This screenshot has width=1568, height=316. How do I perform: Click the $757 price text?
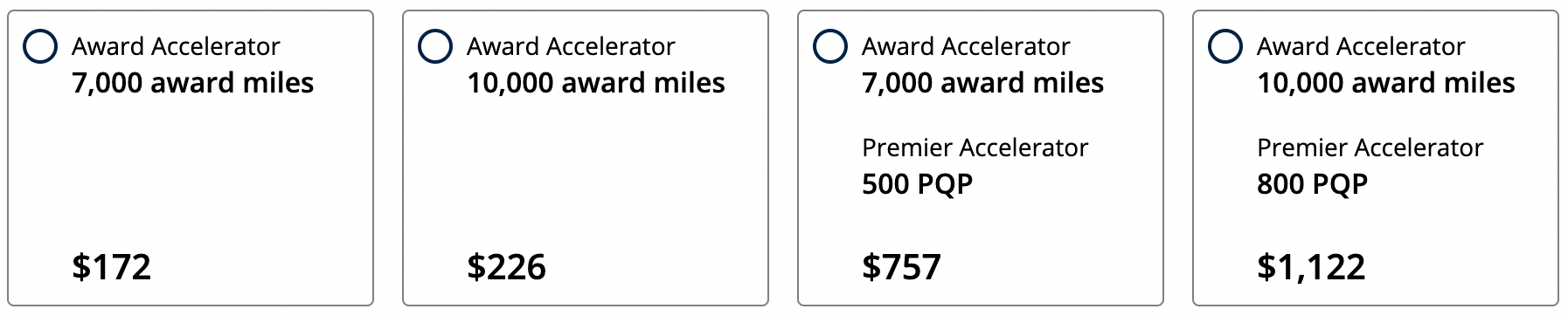click(901, 266)
